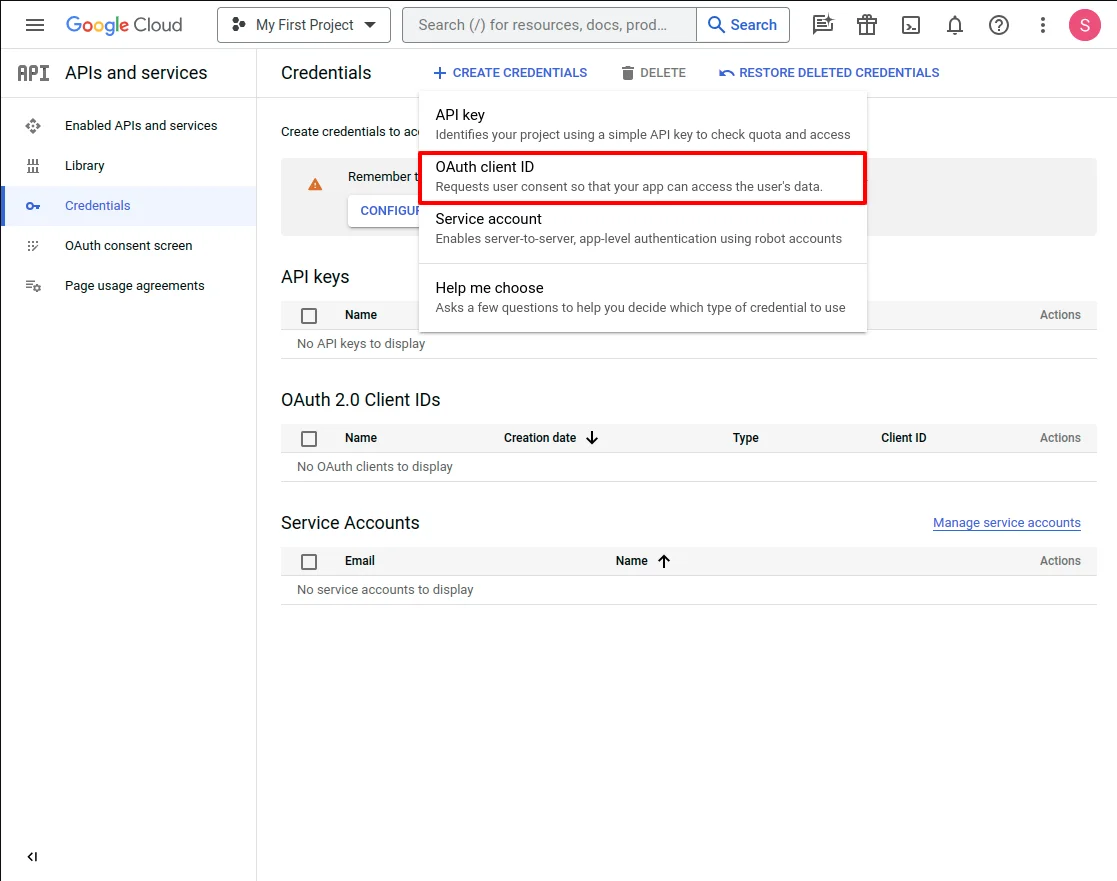
Task: Click RESTORE DELETED CREDENTIALS
Action: pyautogui.click(x=829, y=73)
